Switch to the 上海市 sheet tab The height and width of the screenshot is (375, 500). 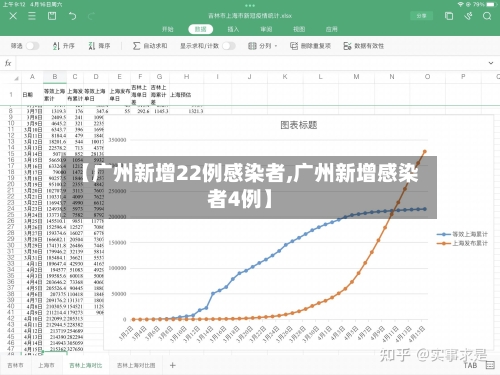(x=46, y=365)
